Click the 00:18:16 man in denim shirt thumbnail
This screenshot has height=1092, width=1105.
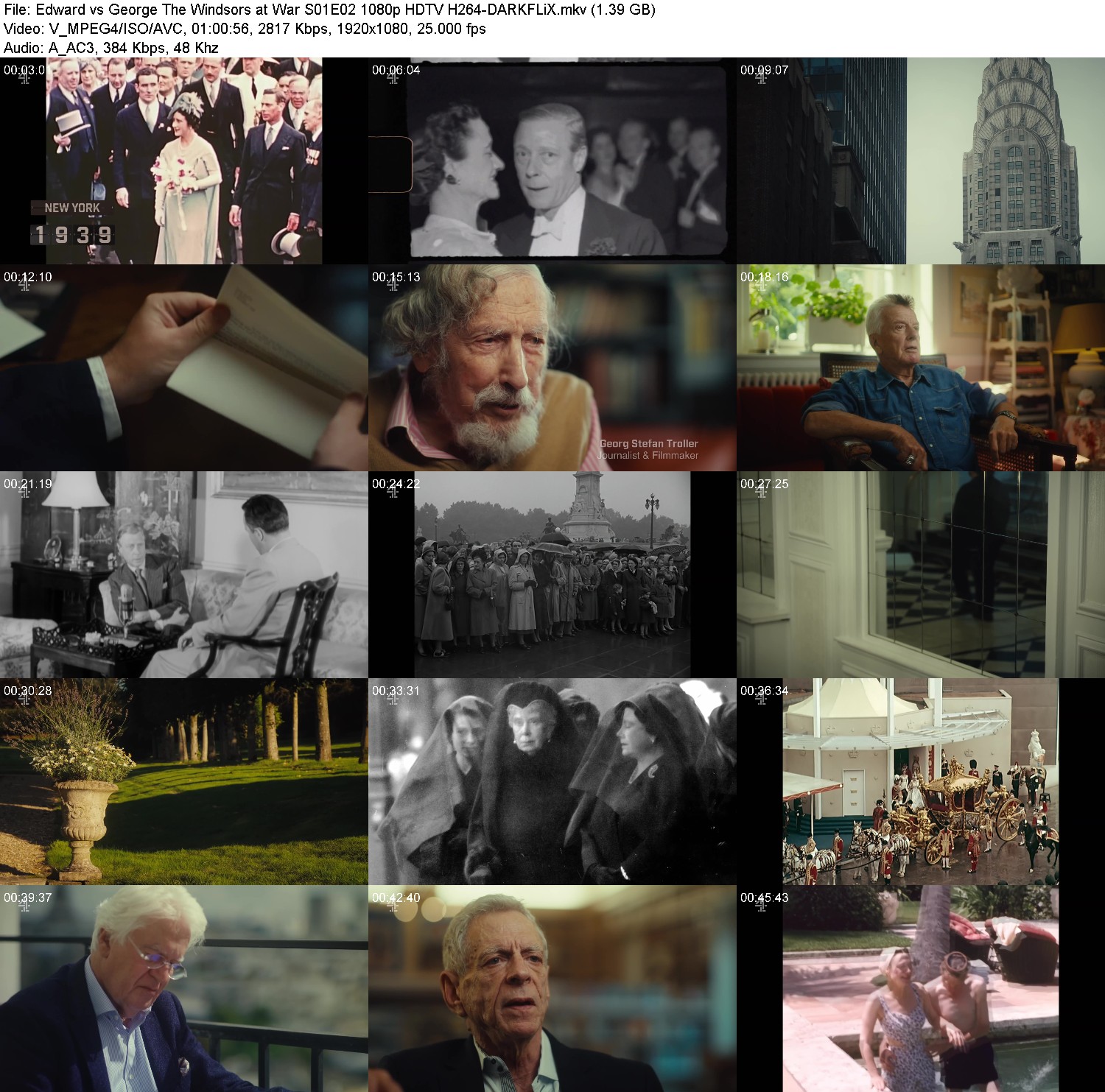point(921,367)
